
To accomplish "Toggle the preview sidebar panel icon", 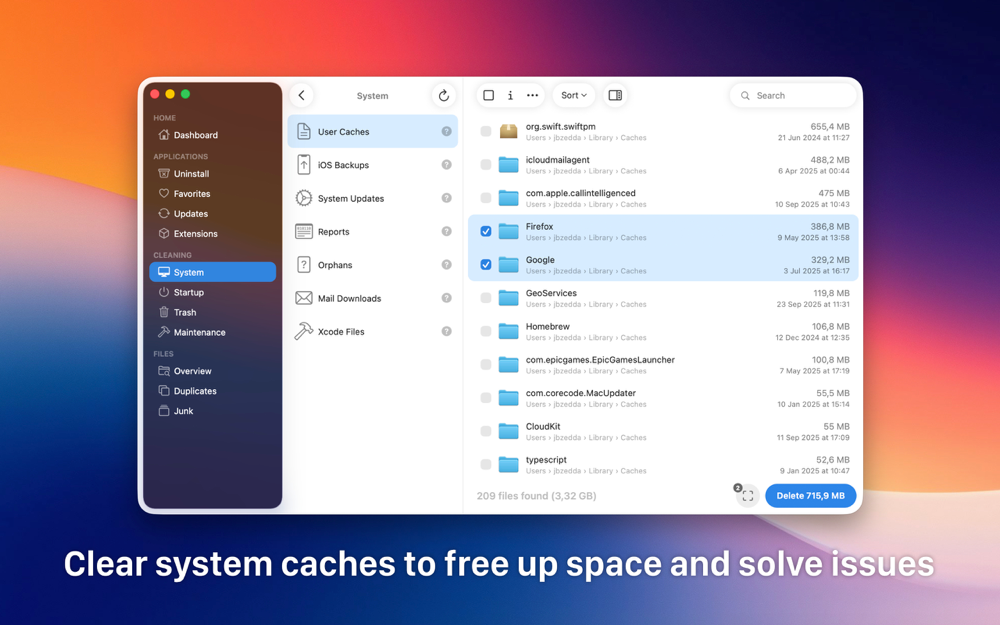I will click(615, 96).
